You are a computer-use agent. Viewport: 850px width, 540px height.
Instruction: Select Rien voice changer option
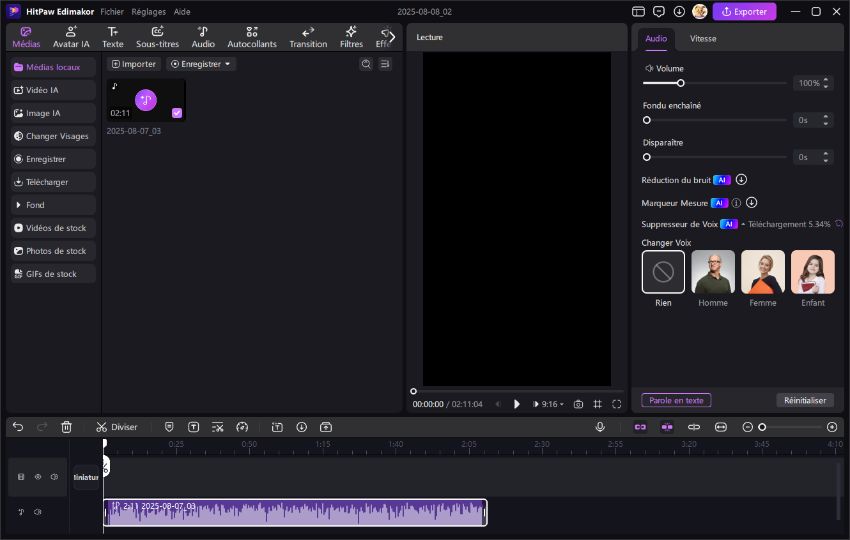pos(663,272)
